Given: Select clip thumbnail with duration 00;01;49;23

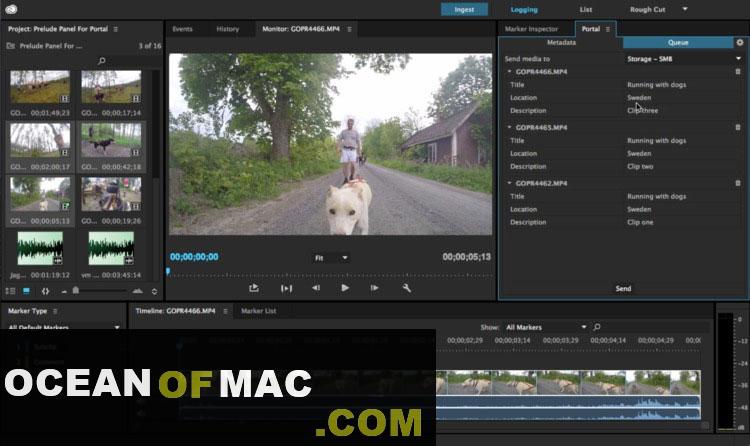Looking at the screenshot, I should [x=40, y=87].
